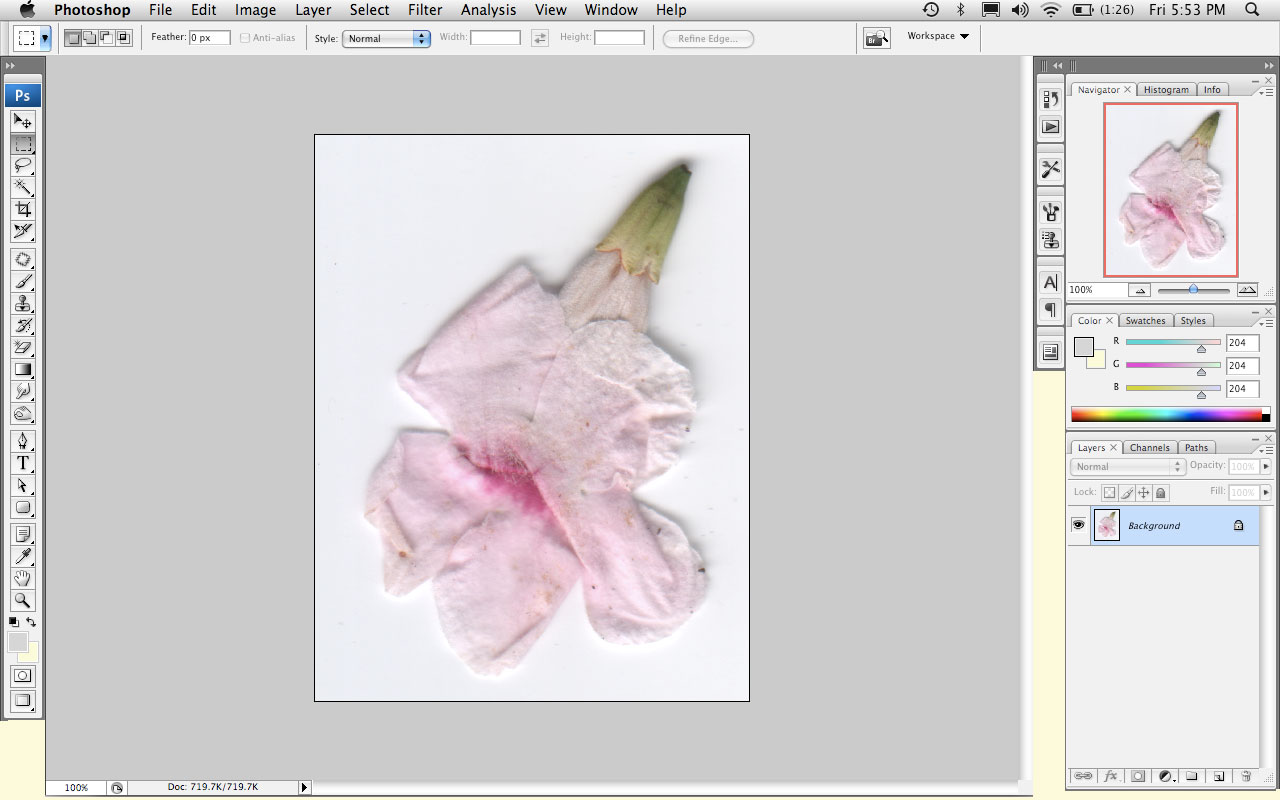Screen dimensions: 1280x800
Task: Open the Style dropdown set to Normal
Action: click(386, 38)
